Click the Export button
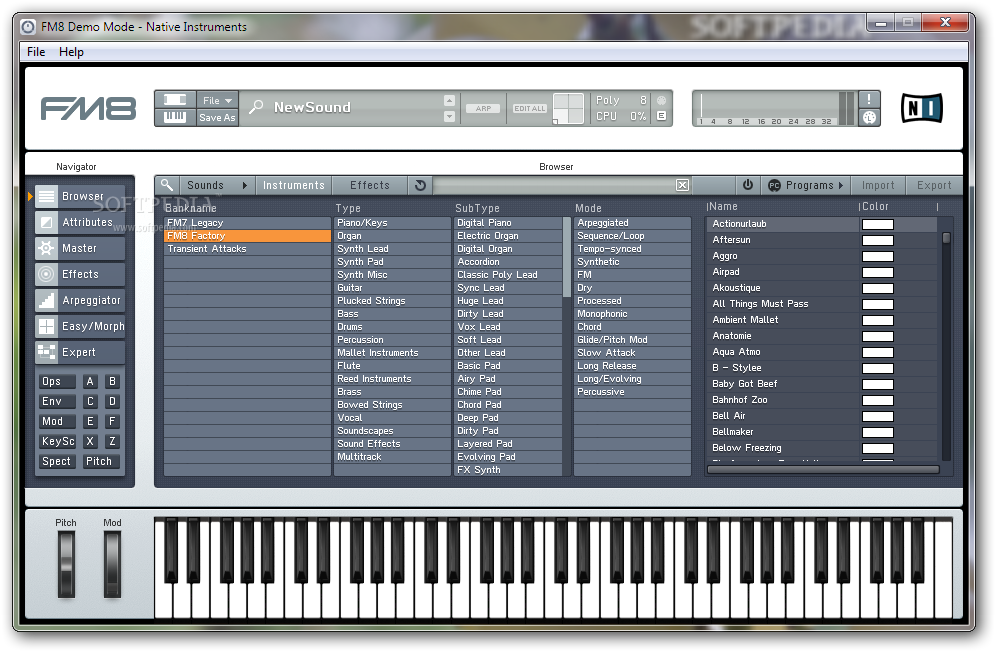Viewport: 996px width, 652px height. (934, 186)
